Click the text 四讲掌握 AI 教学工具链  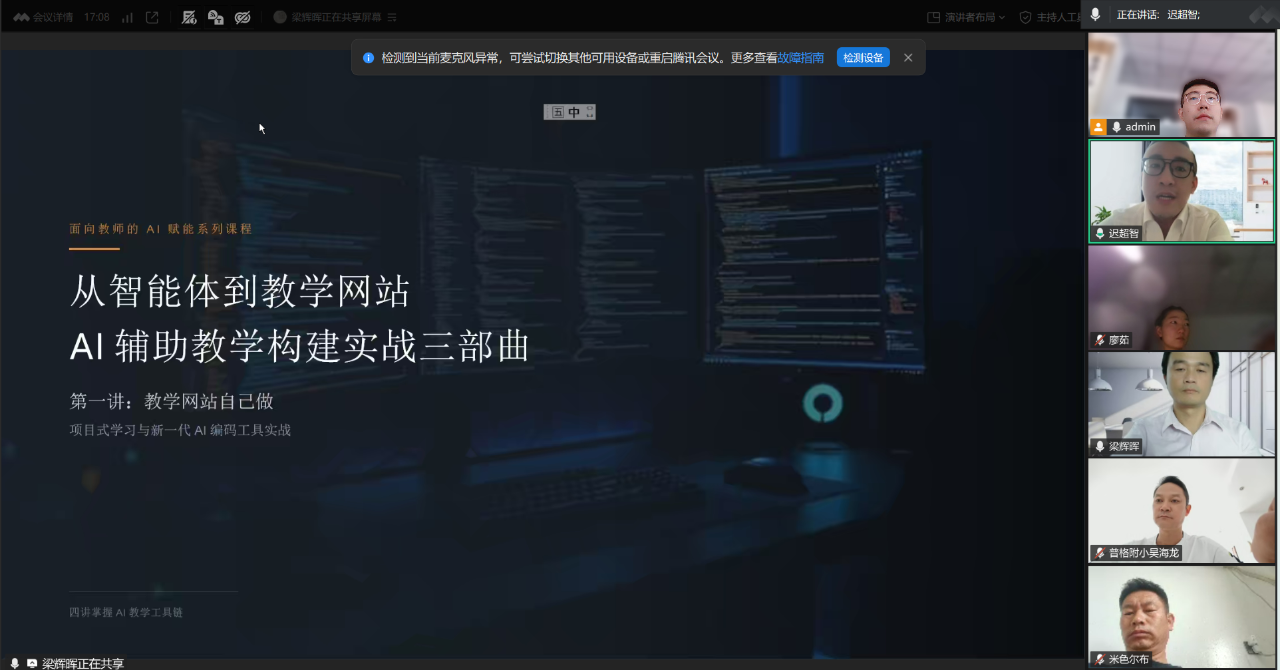[126, 612]
